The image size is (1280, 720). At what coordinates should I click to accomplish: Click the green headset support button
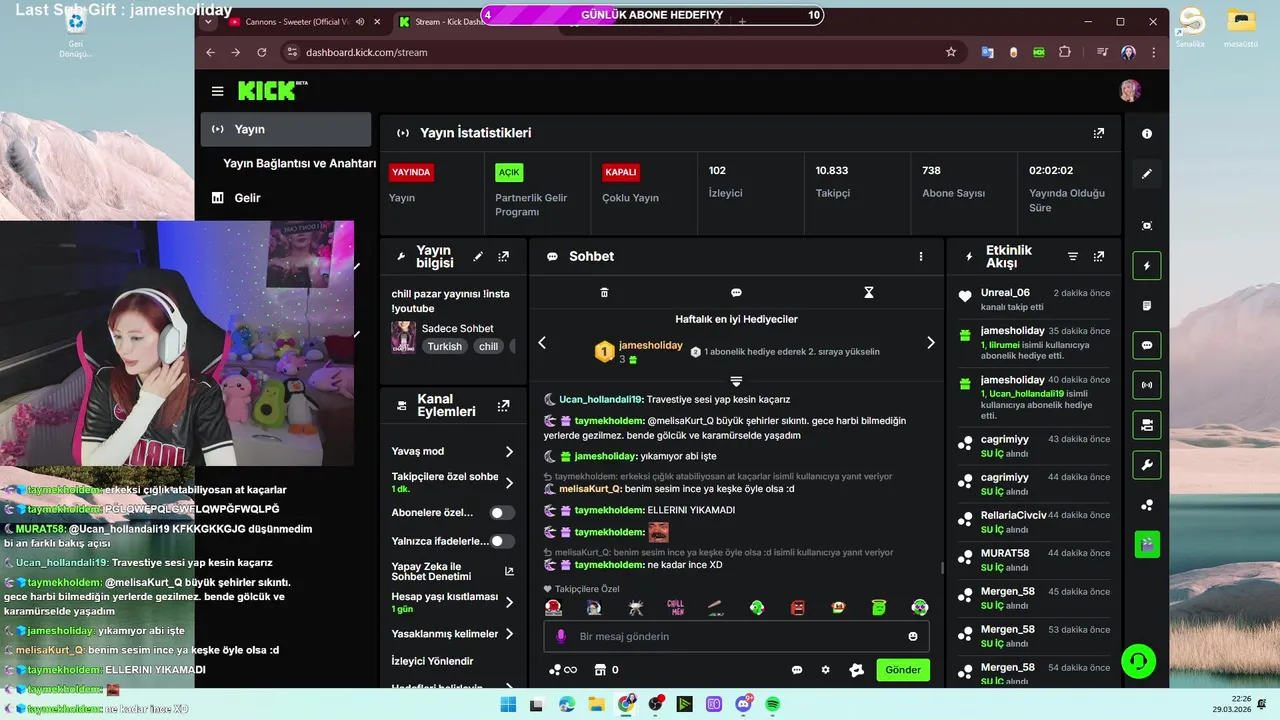coord(1138,661)
